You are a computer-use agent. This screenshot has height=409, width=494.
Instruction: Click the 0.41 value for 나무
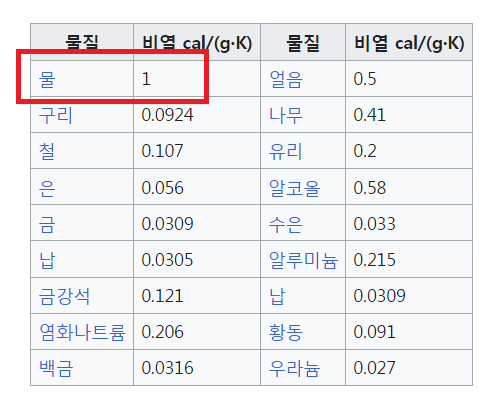pos(369,115)
